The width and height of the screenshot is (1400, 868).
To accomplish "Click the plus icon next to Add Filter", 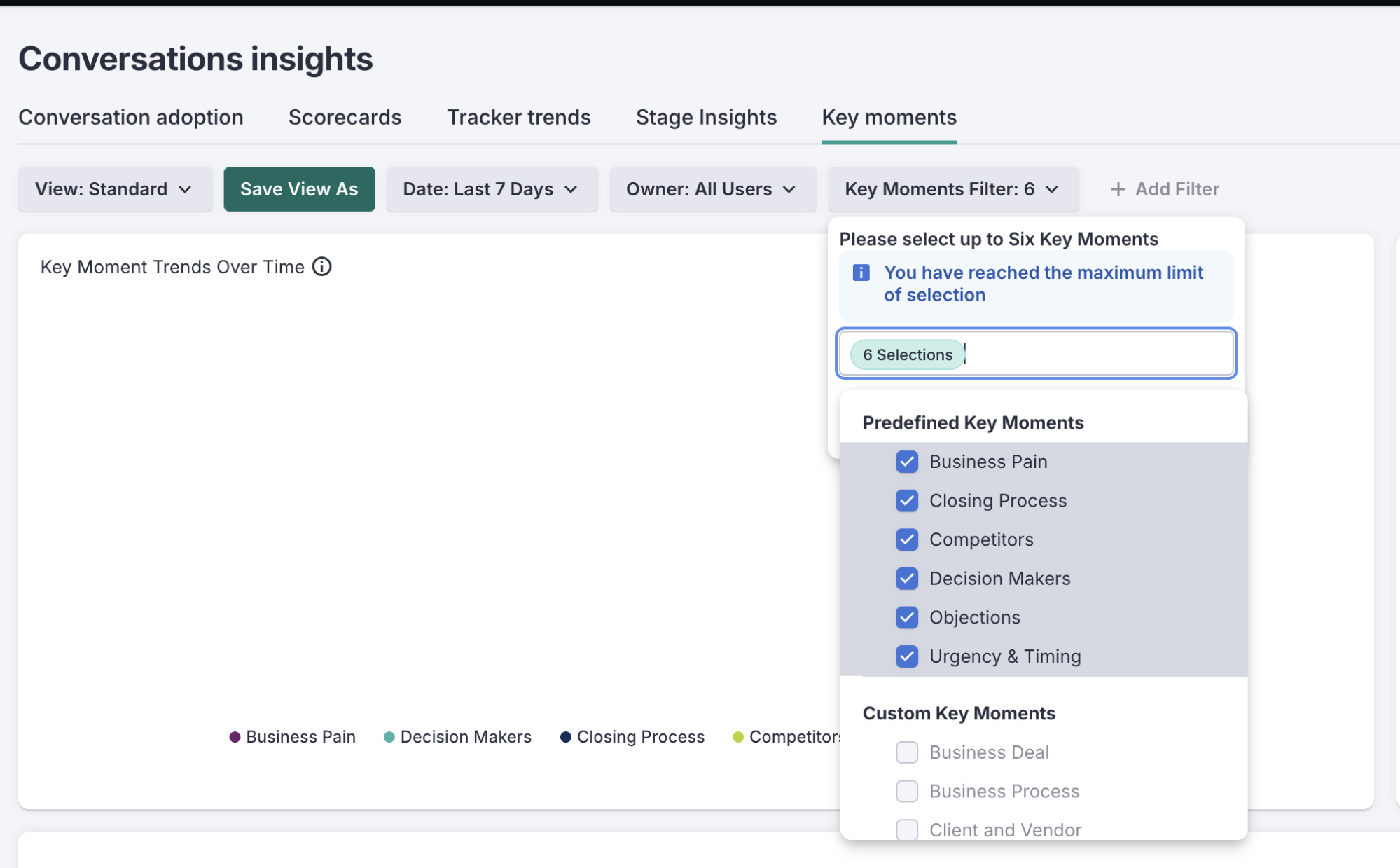I will point(1118,189).
